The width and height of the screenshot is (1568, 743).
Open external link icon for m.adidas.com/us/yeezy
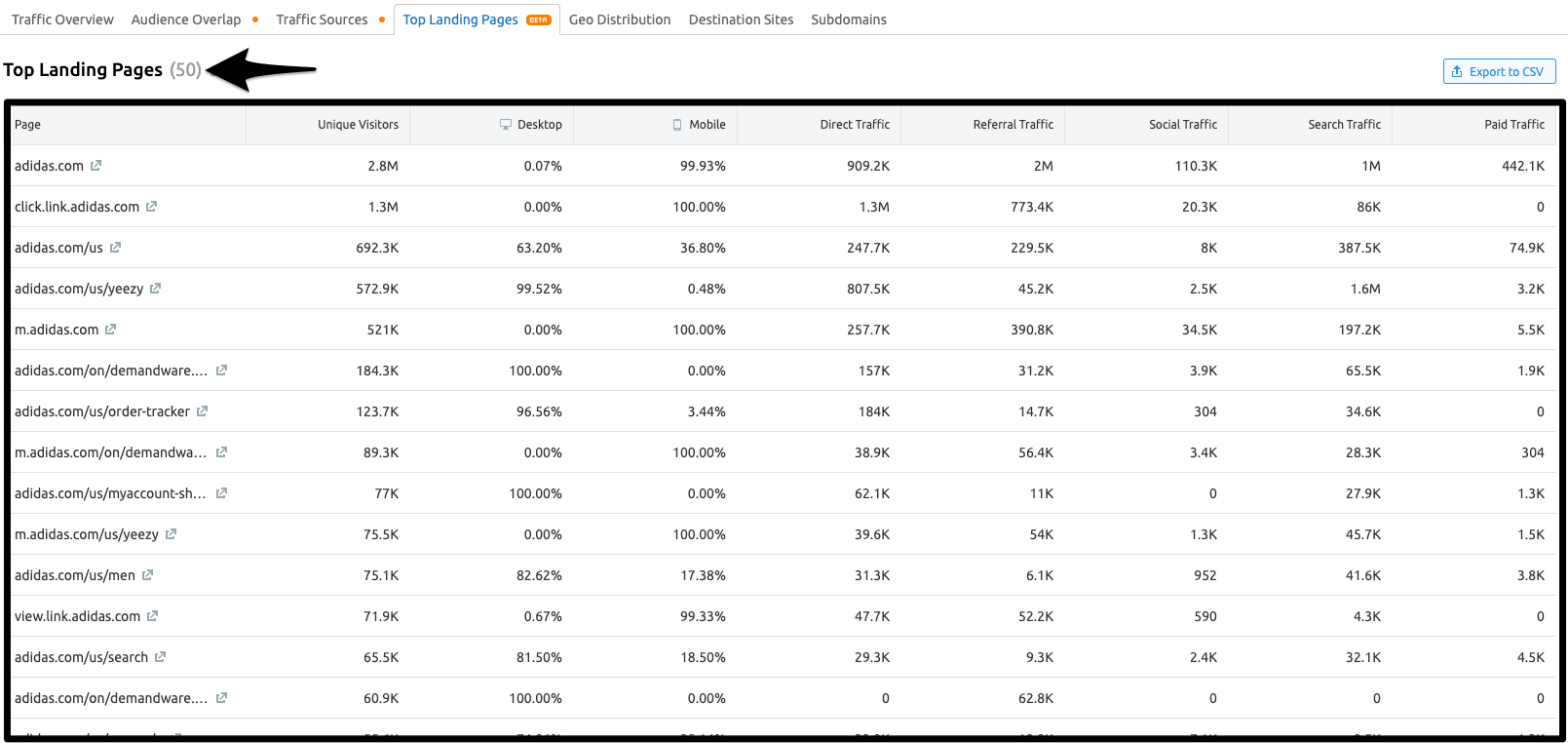click(171, 534)
